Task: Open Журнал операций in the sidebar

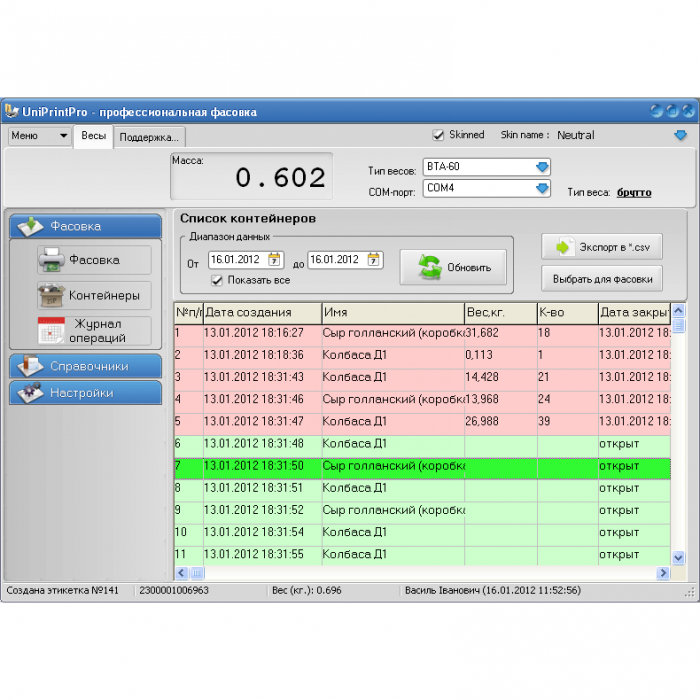Action: click(94, 331)
